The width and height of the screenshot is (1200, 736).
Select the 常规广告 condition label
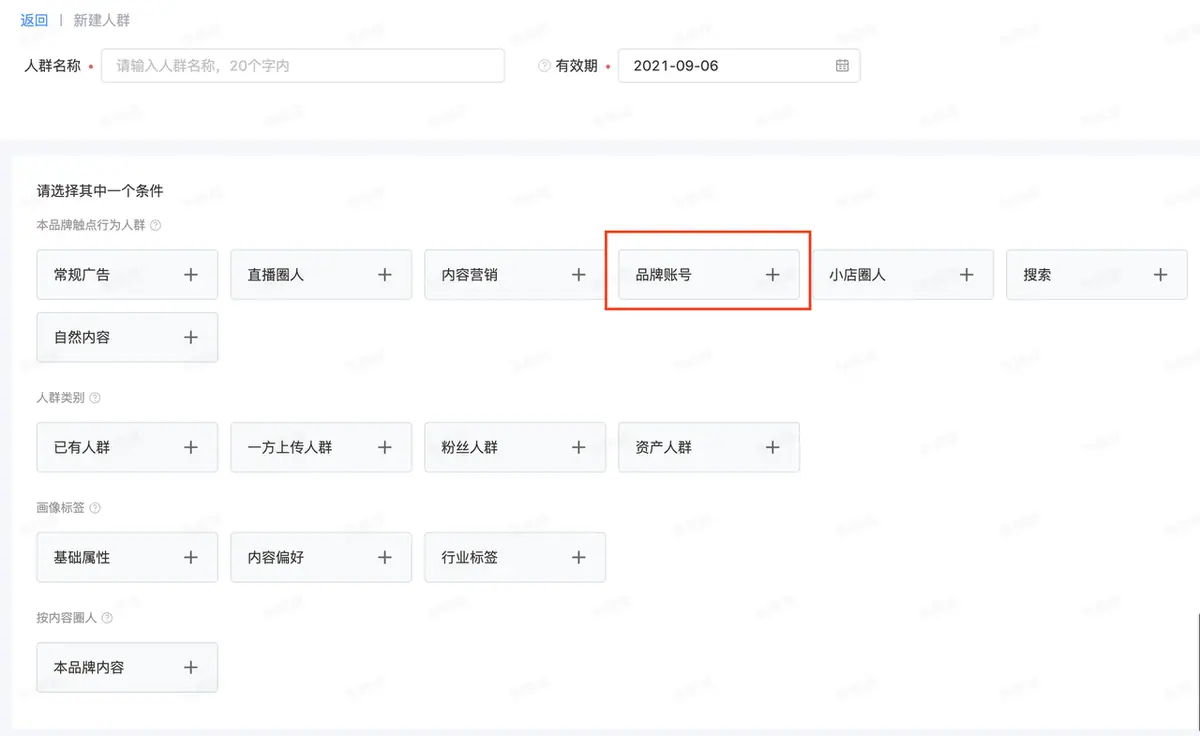point(82,274)
